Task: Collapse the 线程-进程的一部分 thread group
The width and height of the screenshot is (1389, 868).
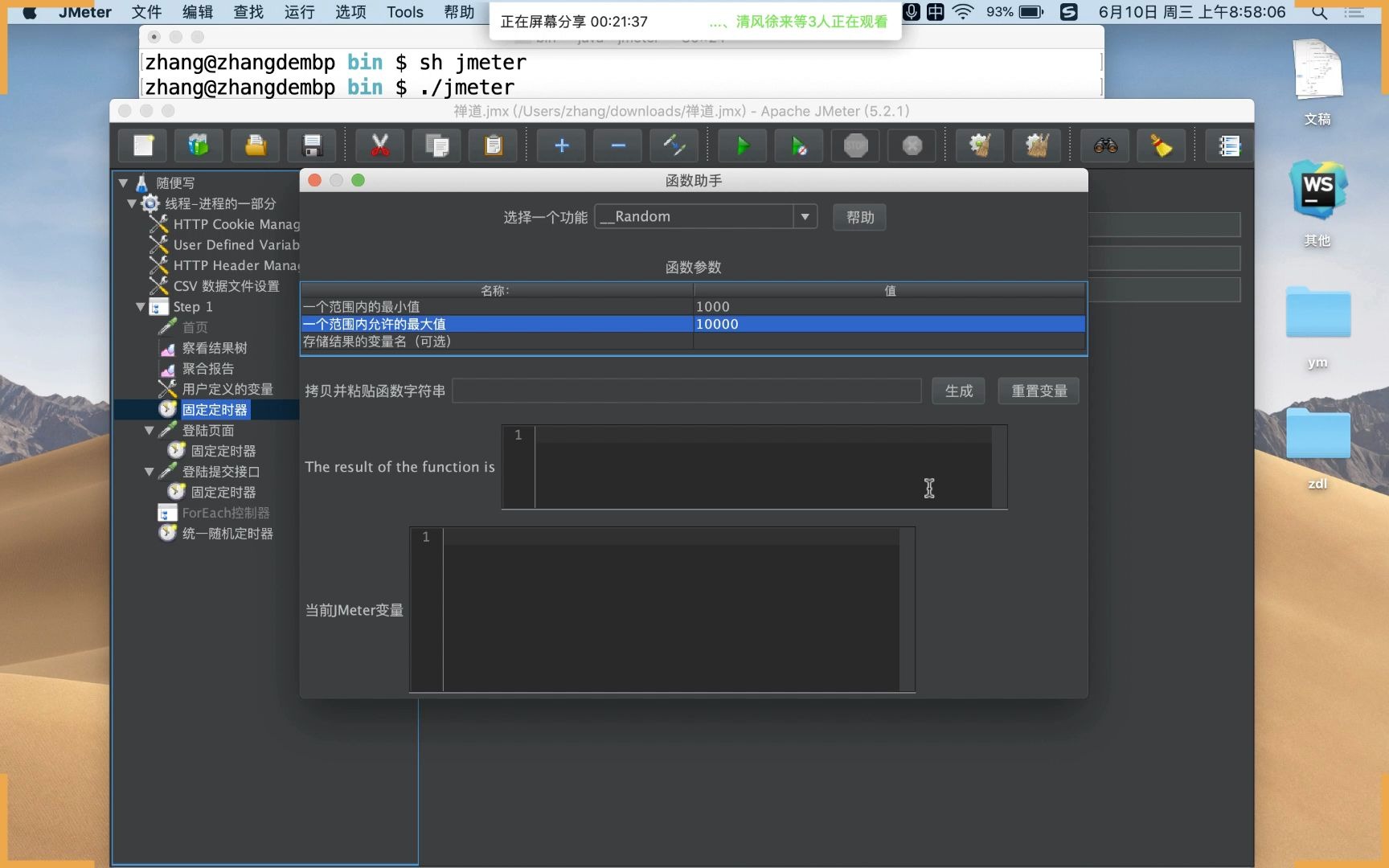Action: (x=132, y=204)
